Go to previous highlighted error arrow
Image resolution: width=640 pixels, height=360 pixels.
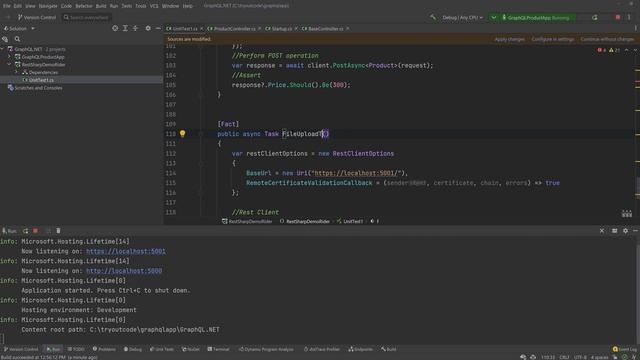coord(627,50)
